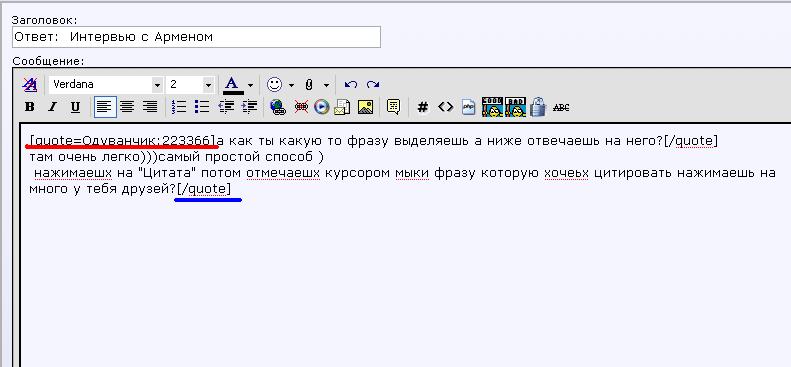Image resolution: width=791 pixels, height=367 pixels.
Task: Expand the attachments dropdown arrow
Action: [326, 85]
